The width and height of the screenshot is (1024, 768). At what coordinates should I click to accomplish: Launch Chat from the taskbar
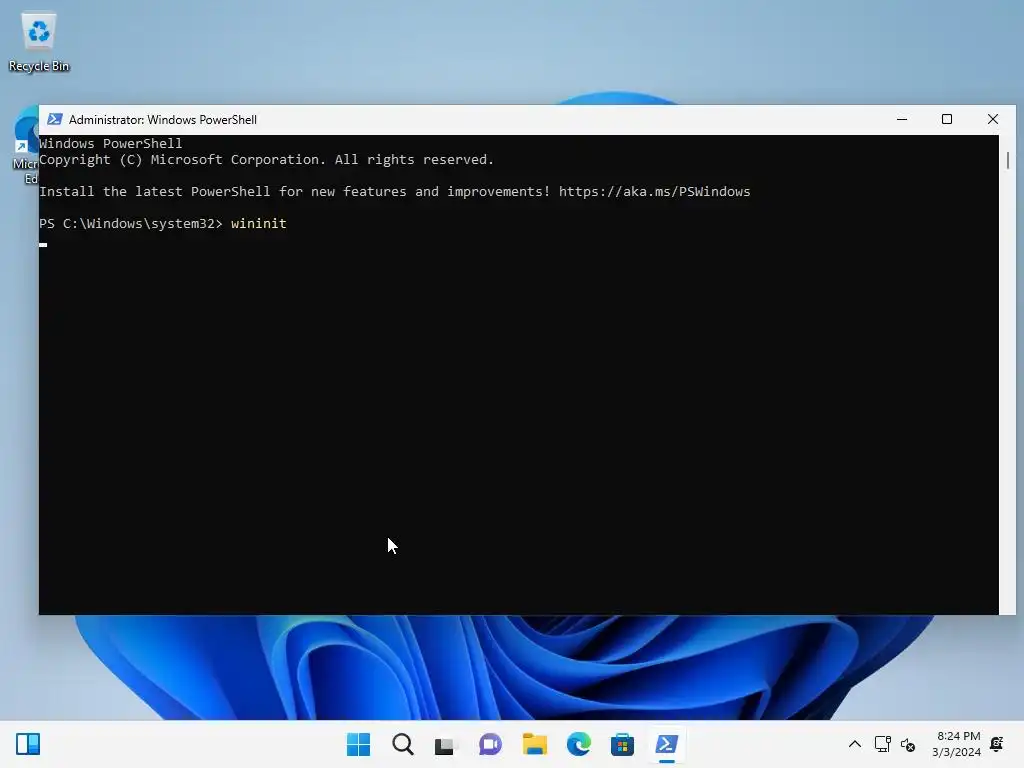click(x=490, y=744)
